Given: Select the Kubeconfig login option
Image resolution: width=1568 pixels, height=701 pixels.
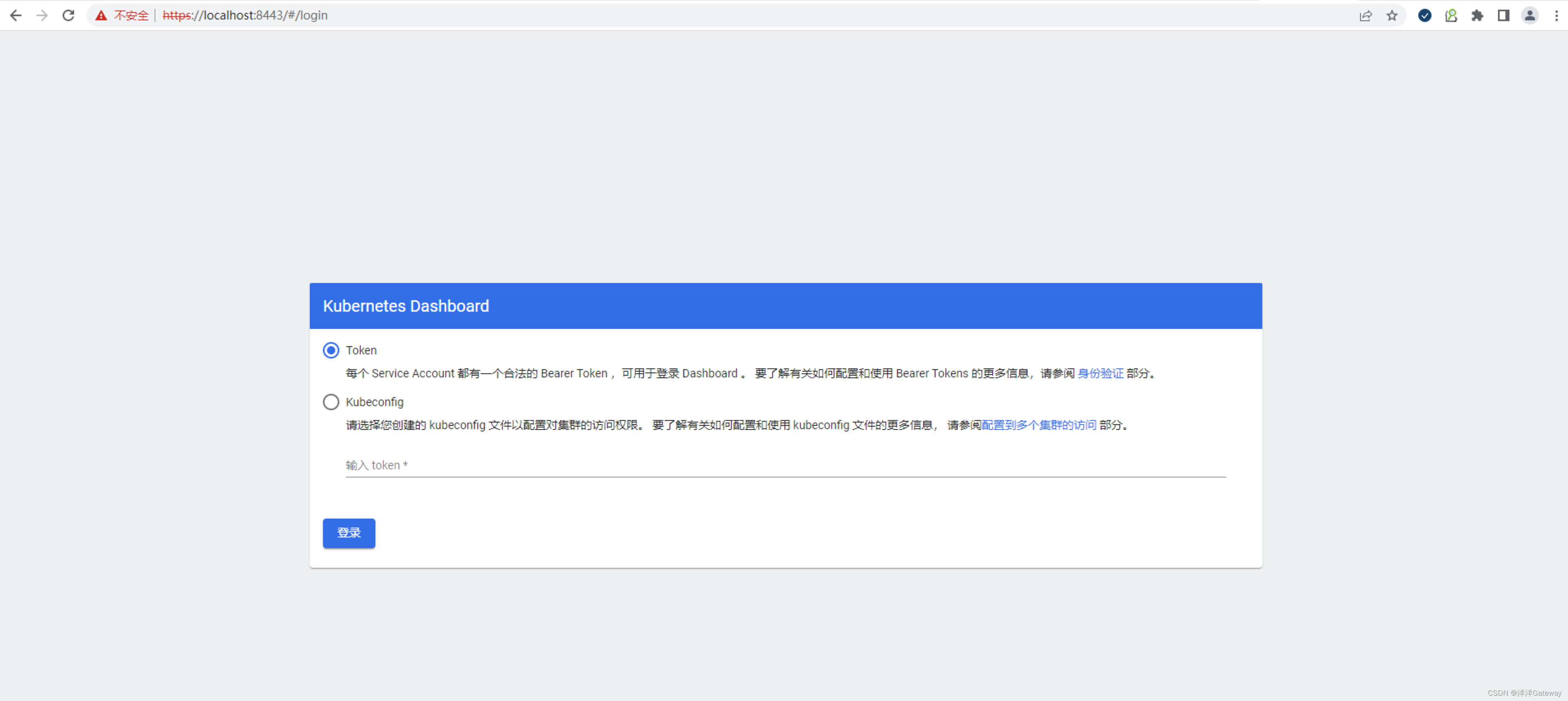Looking at the screenshot, I should pos(331,402).
